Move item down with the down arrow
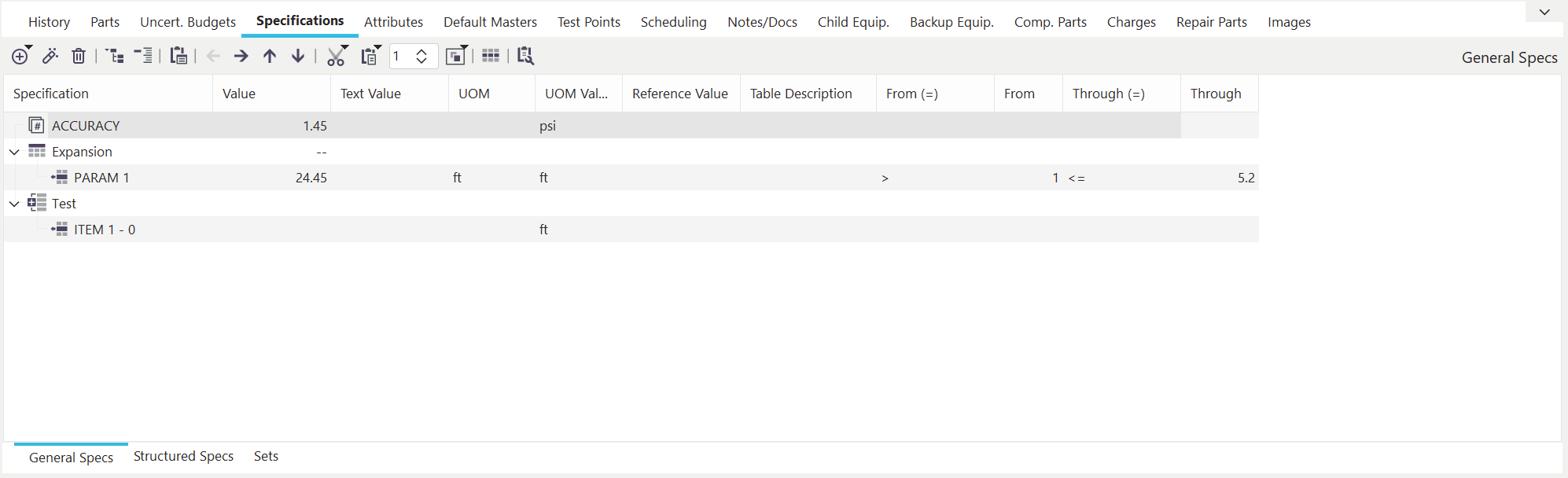The width and height of the screenshot is (1568, 478). tap(298, 56)
